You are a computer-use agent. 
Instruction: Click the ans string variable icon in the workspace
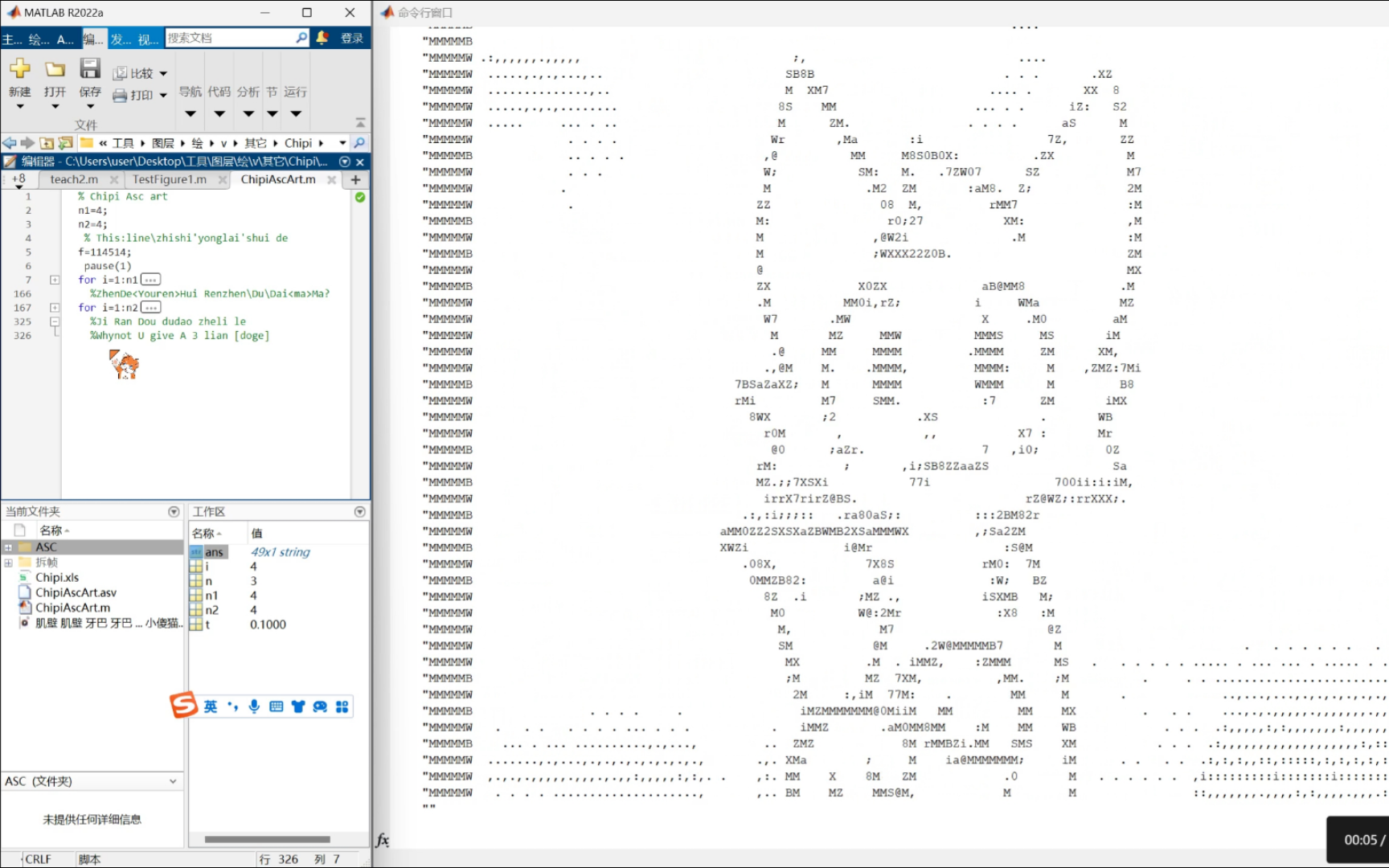pyautogui.click(x=196, y=552)
